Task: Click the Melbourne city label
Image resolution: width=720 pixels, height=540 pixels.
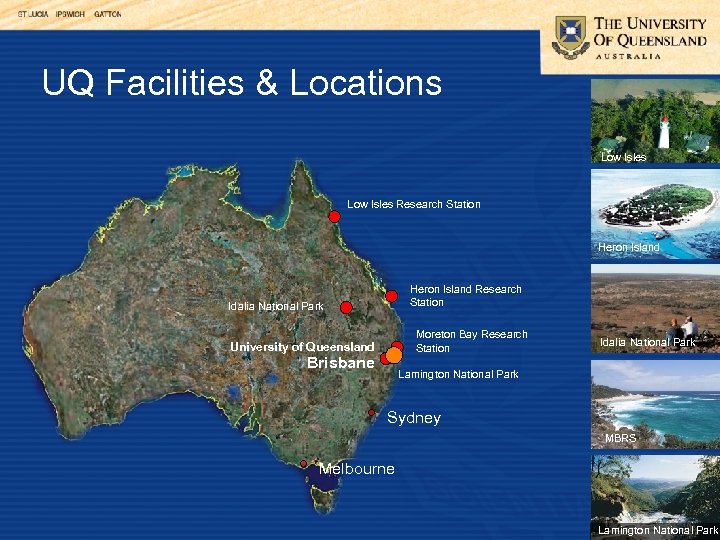Action: click(357, 468)
